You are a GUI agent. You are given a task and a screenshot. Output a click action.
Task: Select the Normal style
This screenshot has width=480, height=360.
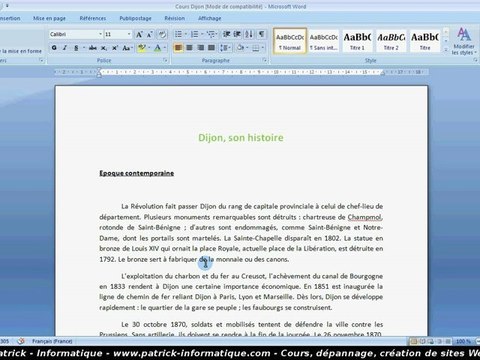click(290, 41)
